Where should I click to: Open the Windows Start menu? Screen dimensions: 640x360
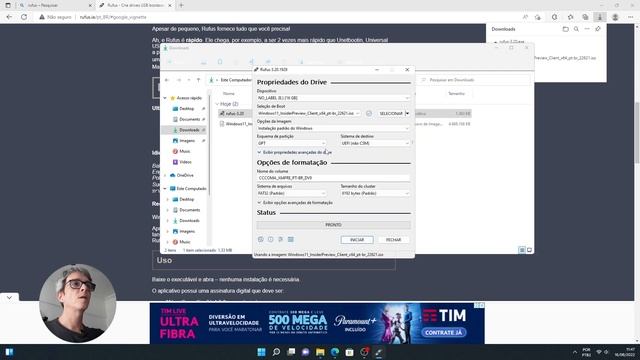pos(261,352)
